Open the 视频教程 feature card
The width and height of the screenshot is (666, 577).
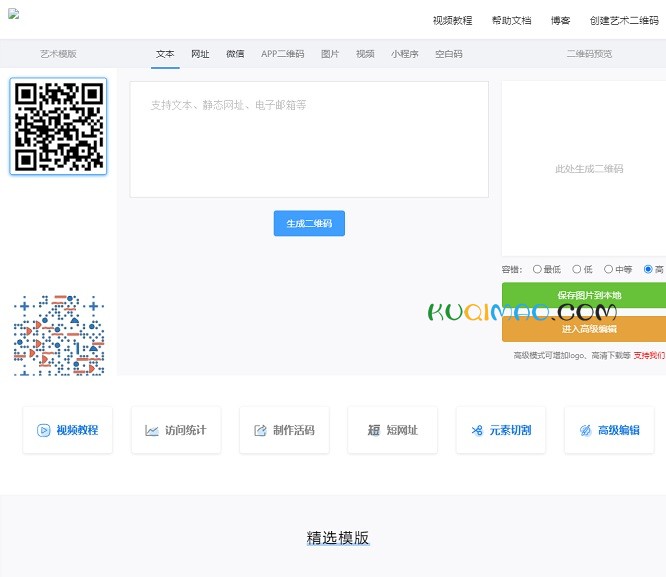click(68, 430)
